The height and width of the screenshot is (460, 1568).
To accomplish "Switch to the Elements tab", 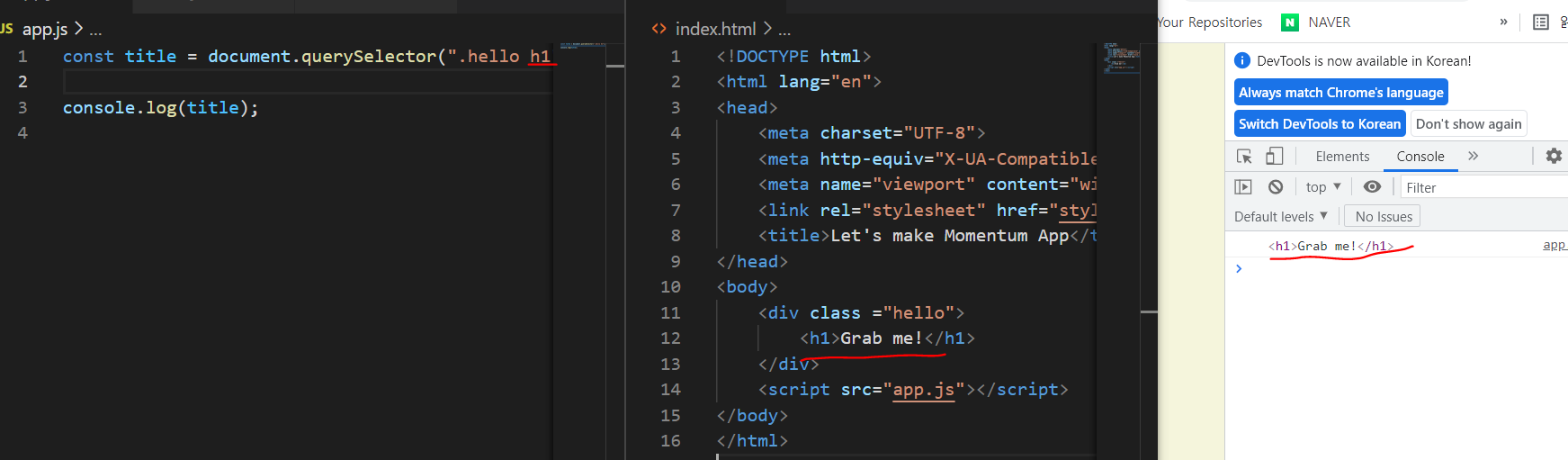I will click(x=1342, y=157).
